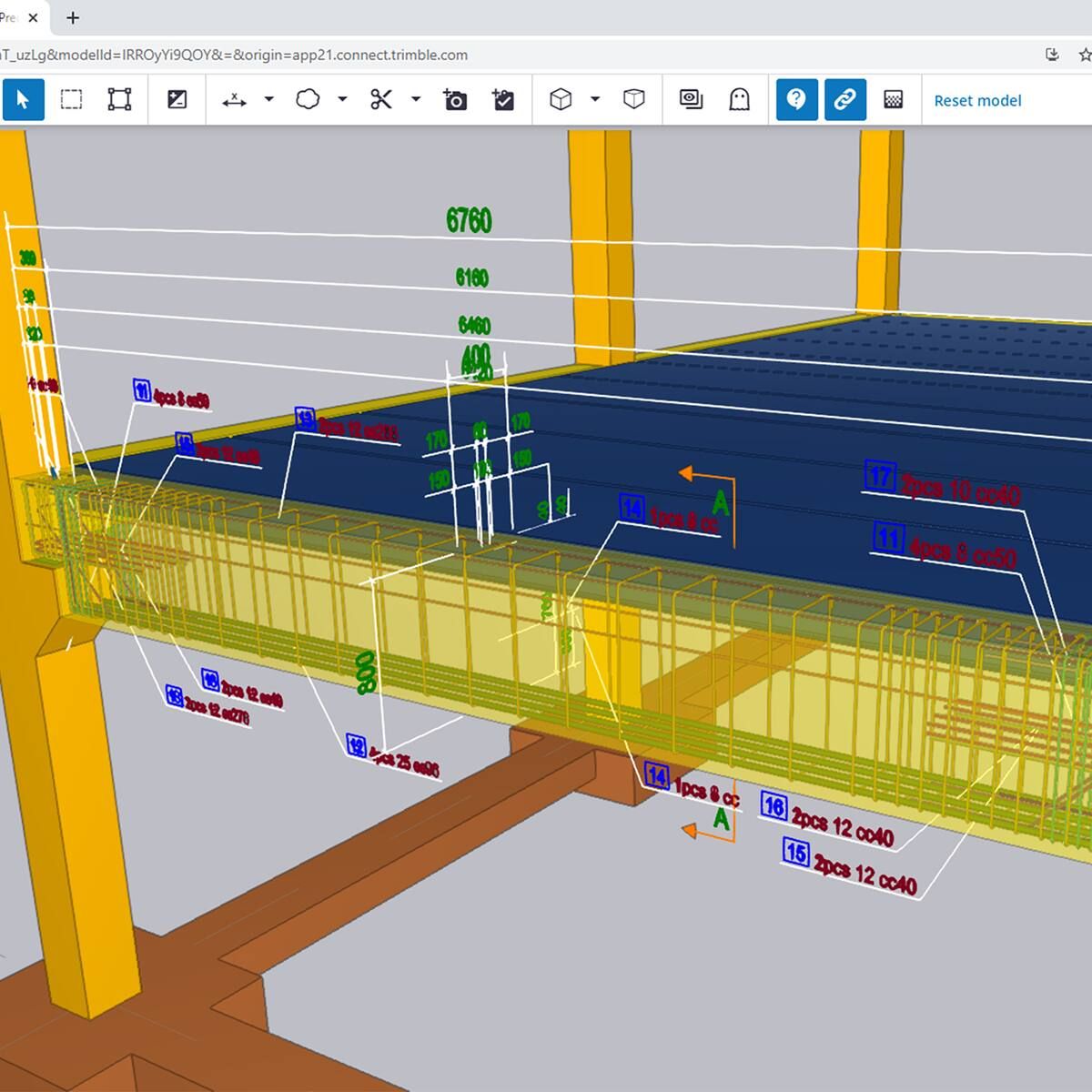
Task: Click the cloud markup tool
Action: 308,99
